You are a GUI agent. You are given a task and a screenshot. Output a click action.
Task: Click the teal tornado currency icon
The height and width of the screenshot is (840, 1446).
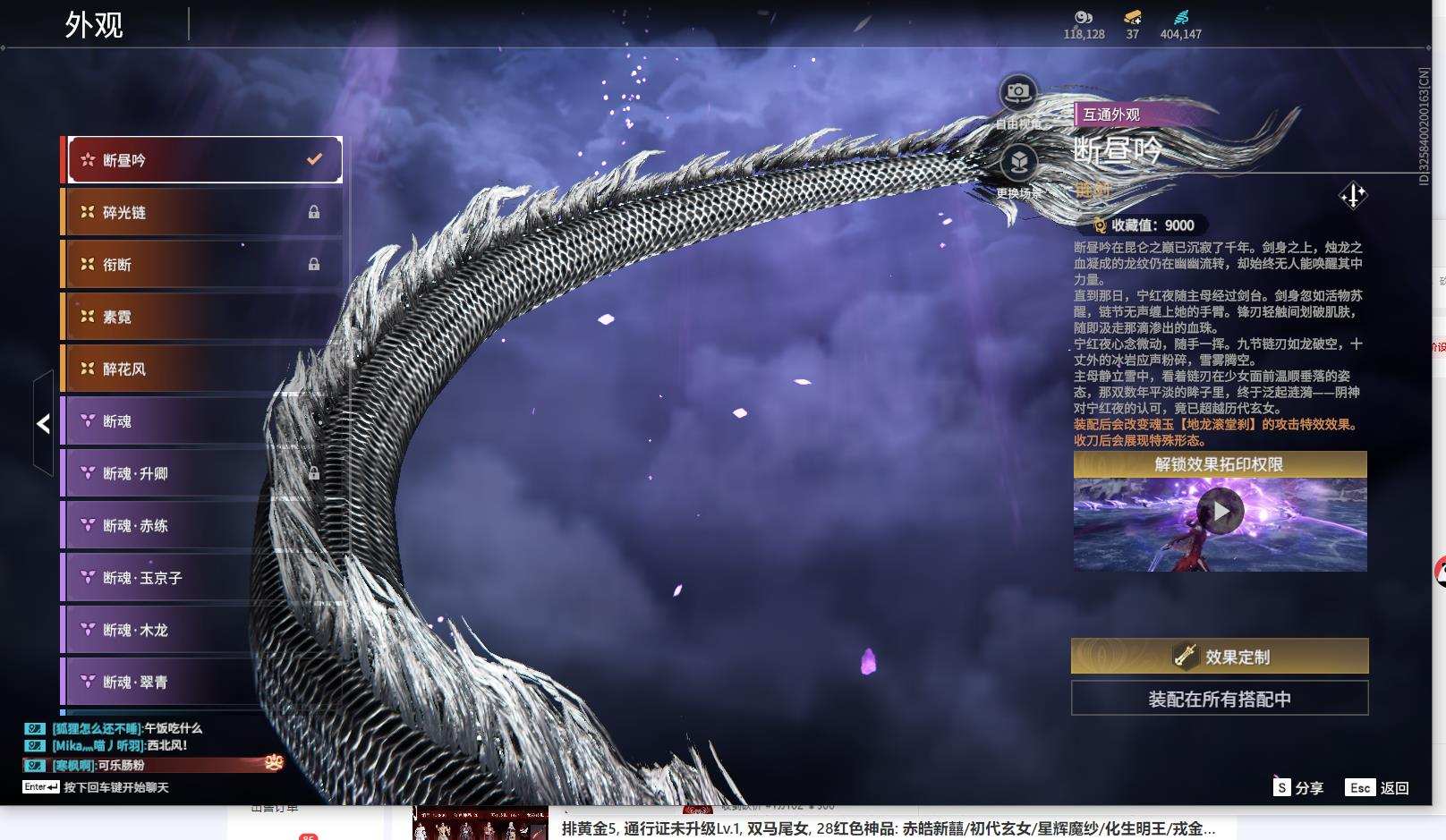[x=1181, y=17]
